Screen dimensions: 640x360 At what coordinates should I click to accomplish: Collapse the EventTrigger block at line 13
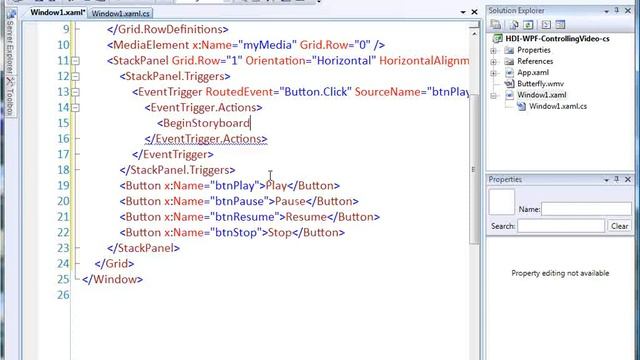pyautogui.click(x=76, y=92)
